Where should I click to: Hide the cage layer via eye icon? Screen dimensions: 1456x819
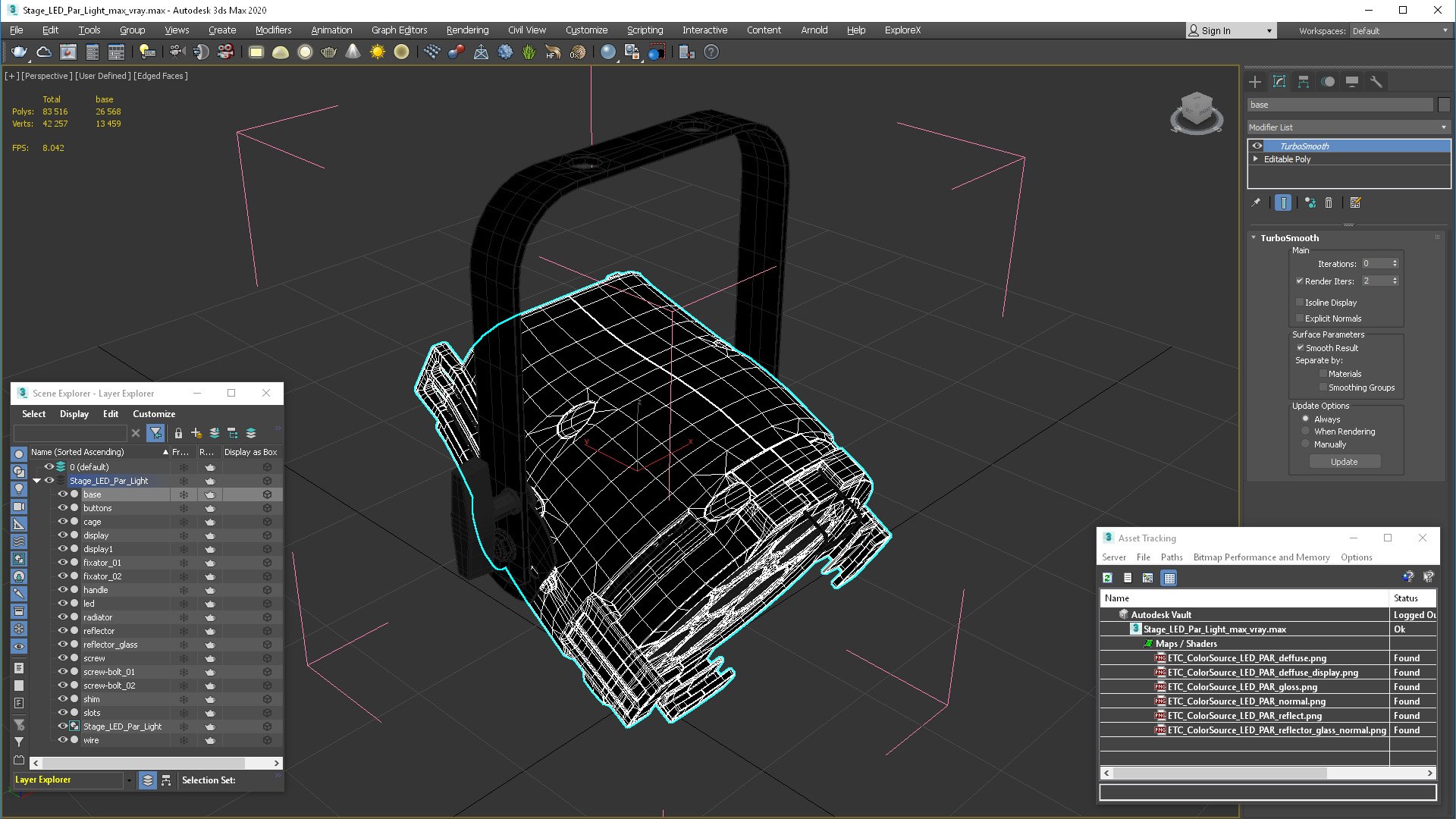coord(63,522)
